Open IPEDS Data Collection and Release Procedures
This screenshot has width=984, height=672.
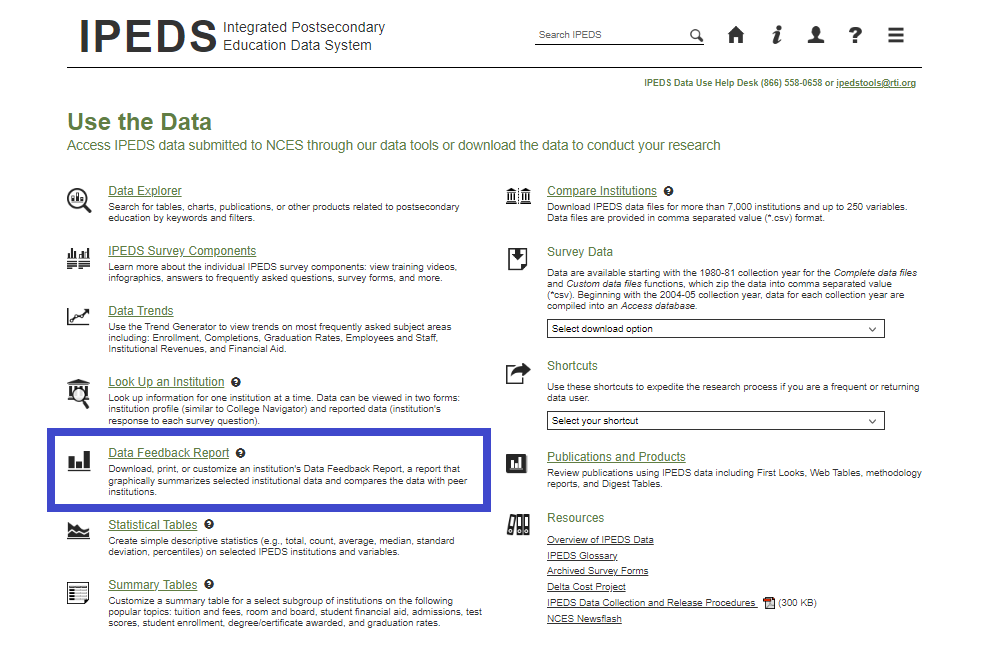[x=651, y=603]
